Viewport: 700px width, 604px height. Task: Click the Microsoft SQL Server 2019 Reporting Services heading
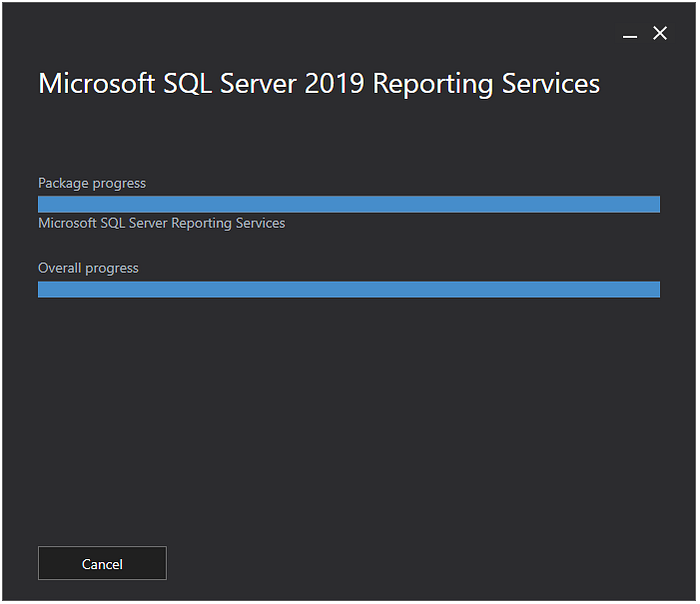[x=319, y=84]
